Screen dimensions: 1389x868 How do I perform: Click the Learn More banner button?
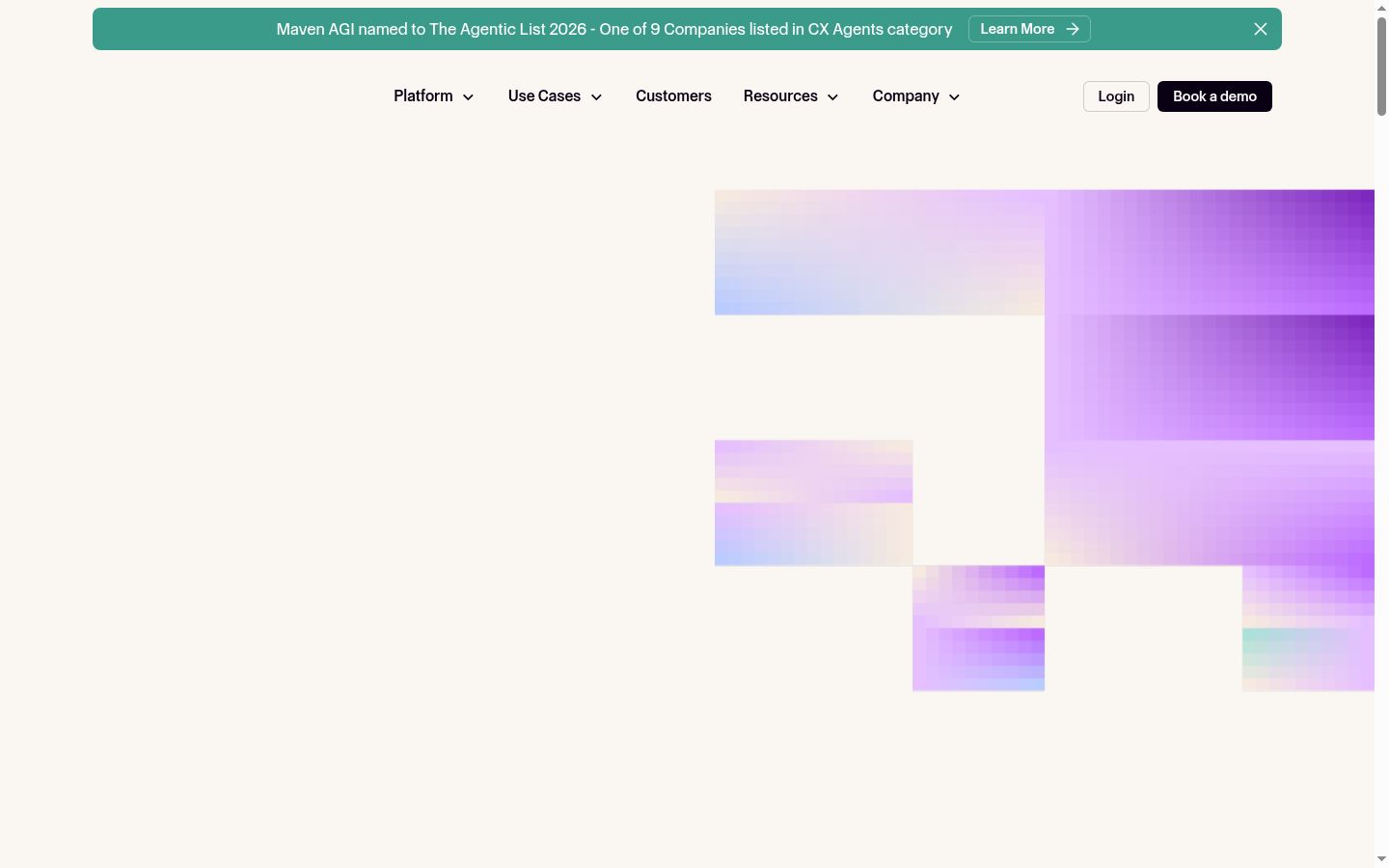(x=1029, y=29)
